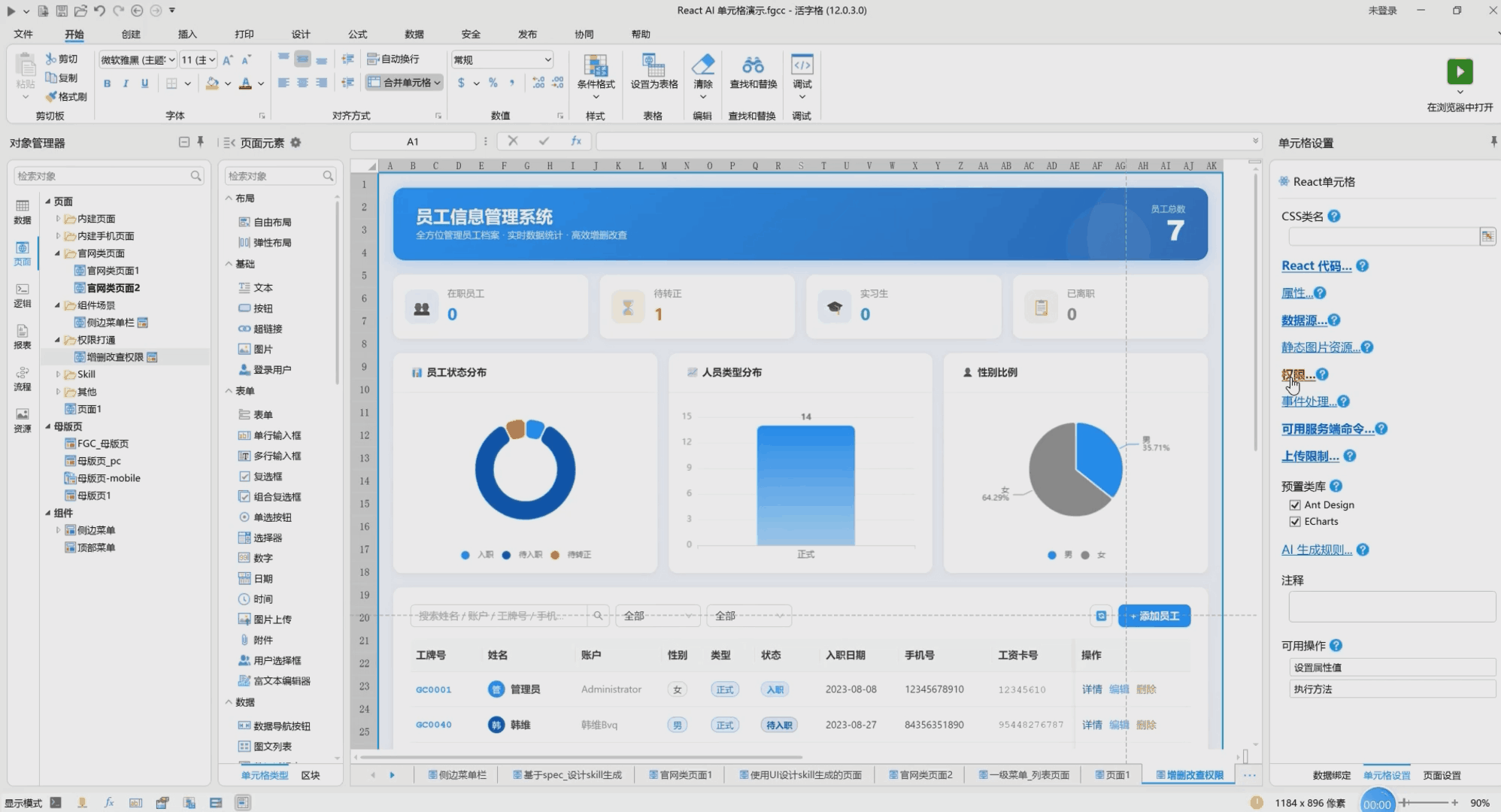Click the 上传限制... link
Image resolution: width=1501 pixels, height=812 pixels.
(1310, 456)
